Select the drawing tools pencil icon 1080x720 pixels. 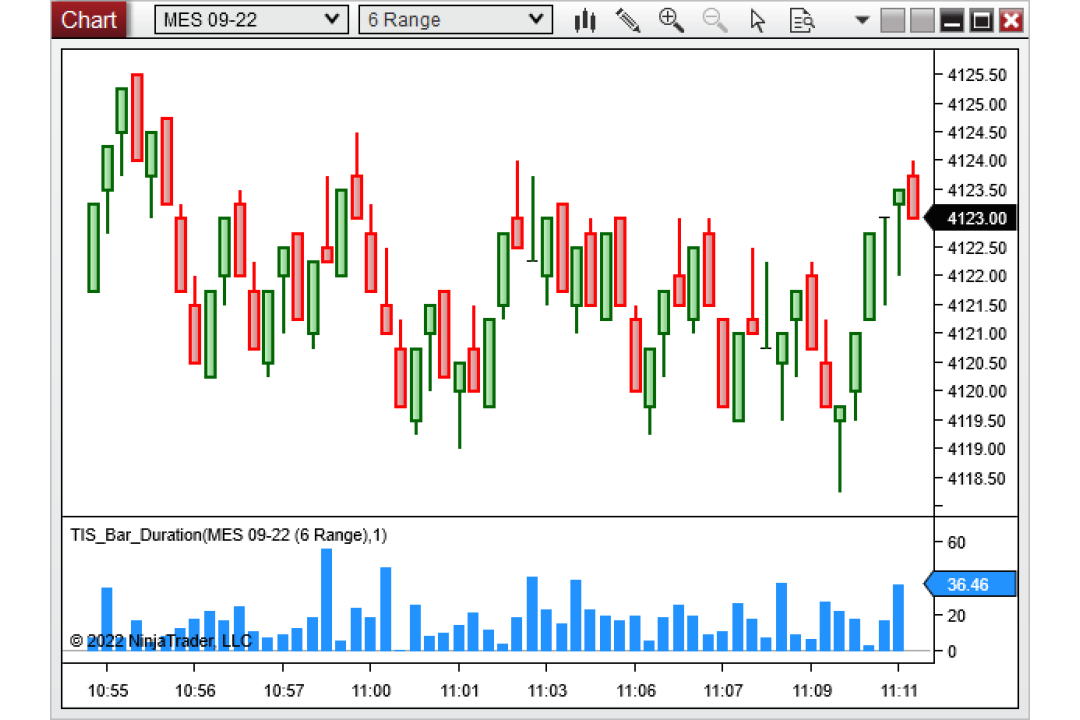627,20
